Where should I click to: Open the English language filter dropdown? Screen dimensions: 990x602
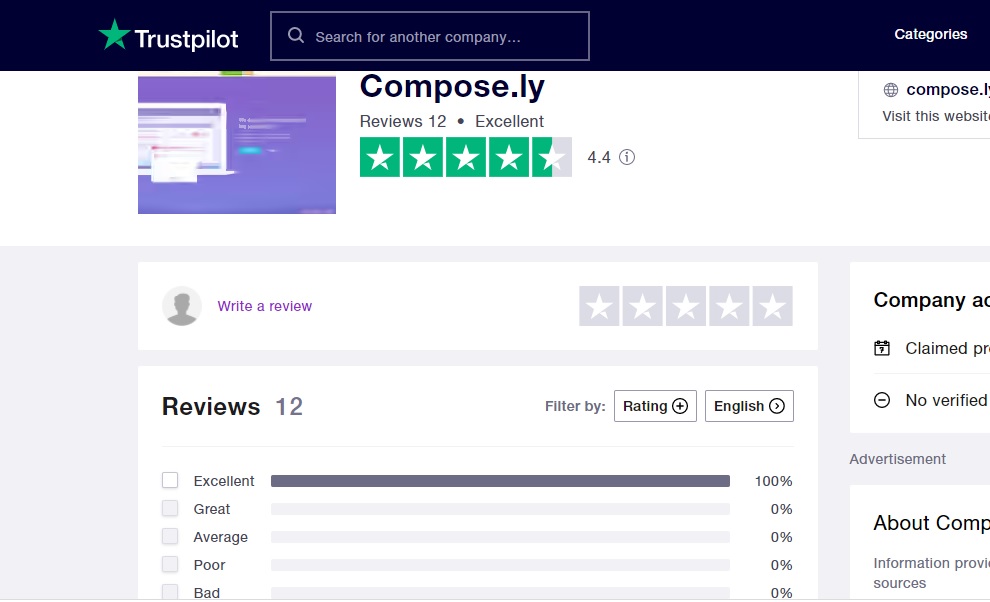pos(749,406)
